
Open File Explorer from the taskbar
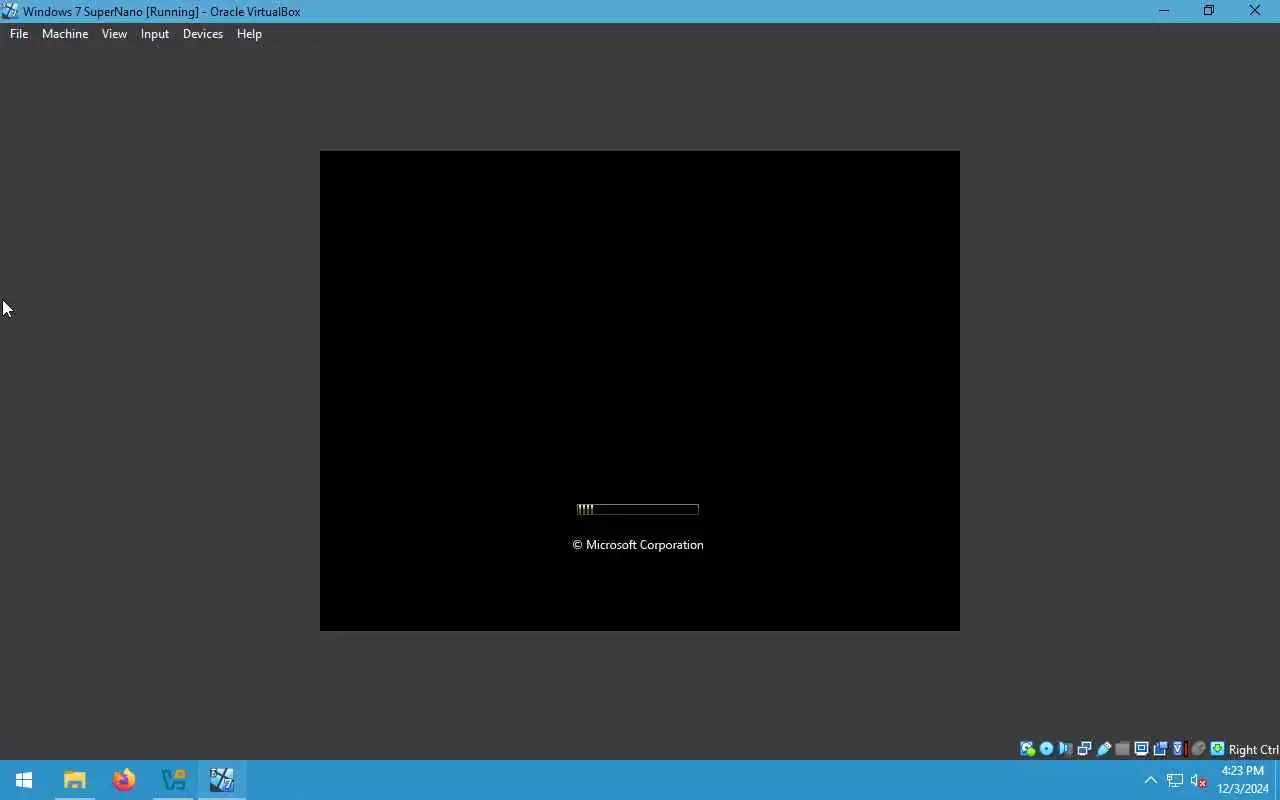tap(75, 780)
